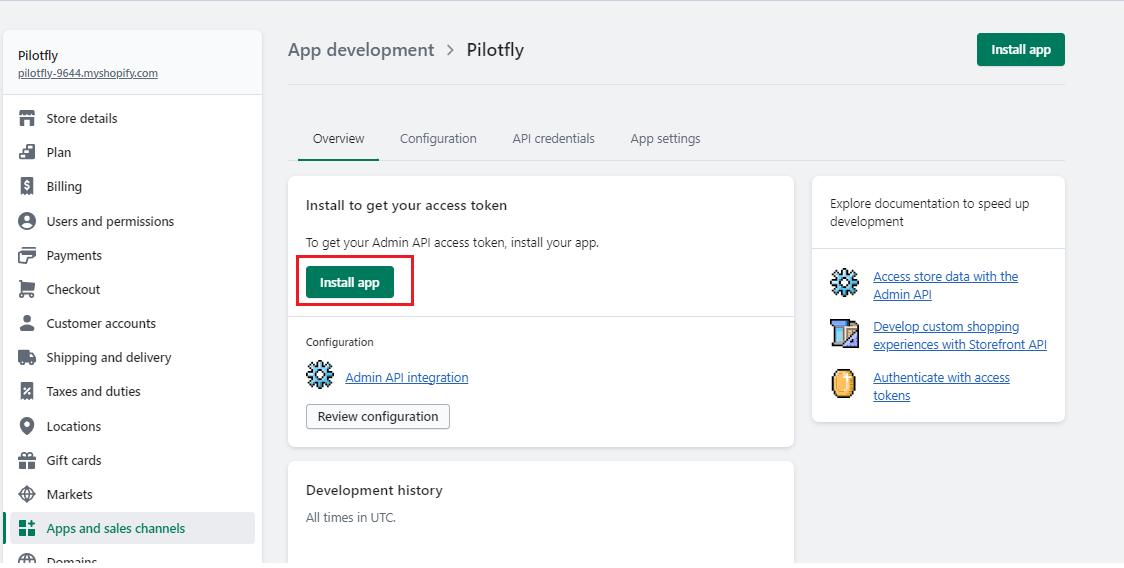Click the Users and permissions person icon

coord(27,221)
